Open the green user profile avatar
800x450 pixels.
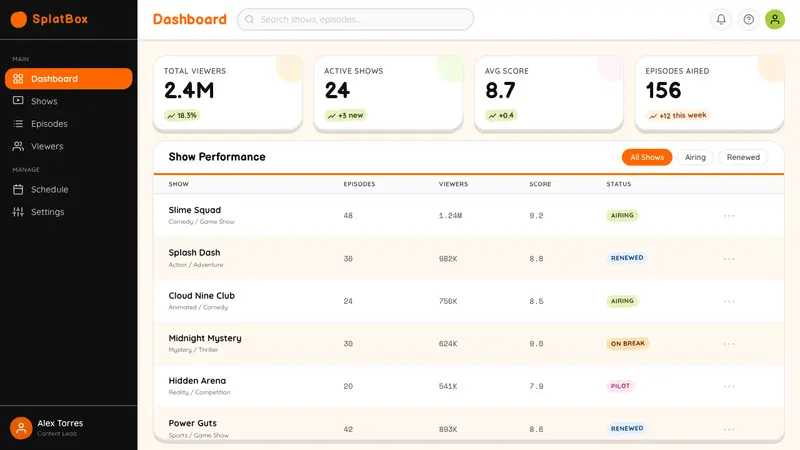click(x=774, y=19)
